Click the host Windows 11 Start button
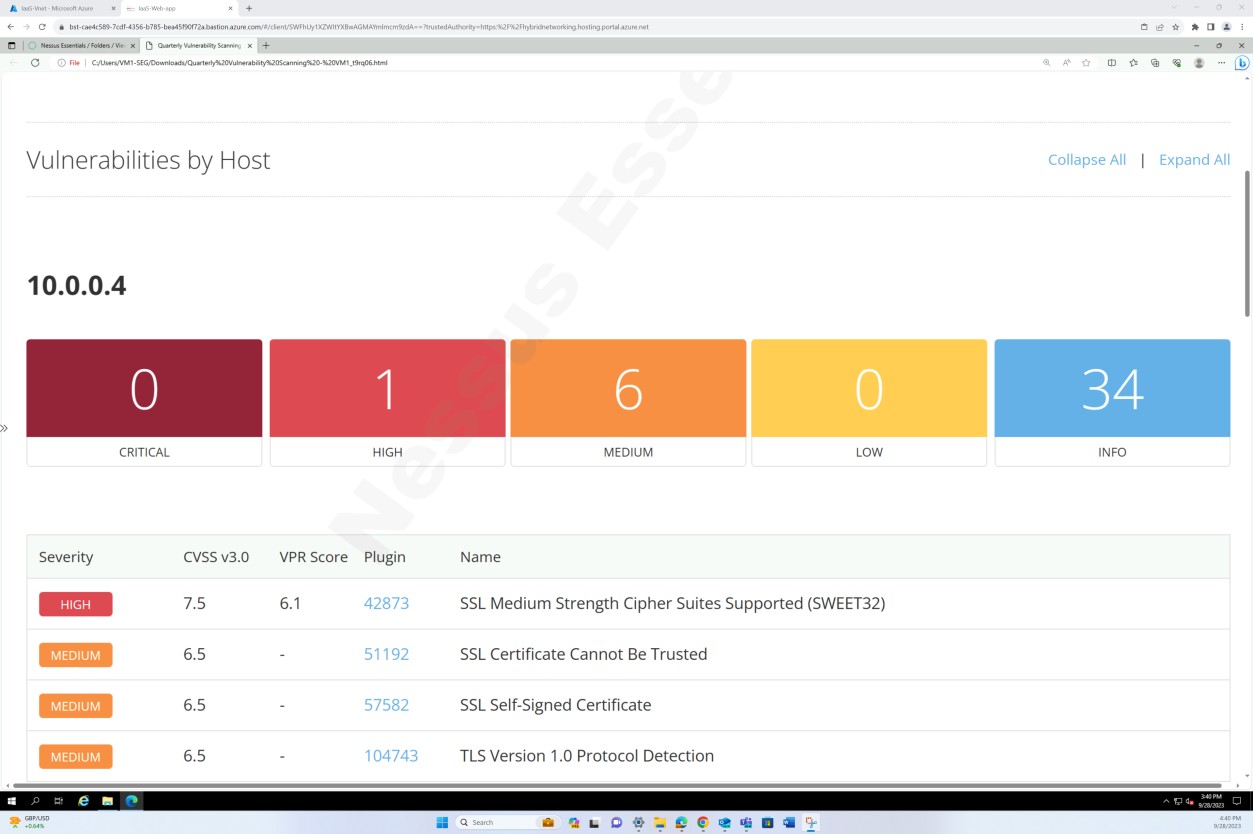The height and width of the screenshot is (834, 1253). (442, 822)
